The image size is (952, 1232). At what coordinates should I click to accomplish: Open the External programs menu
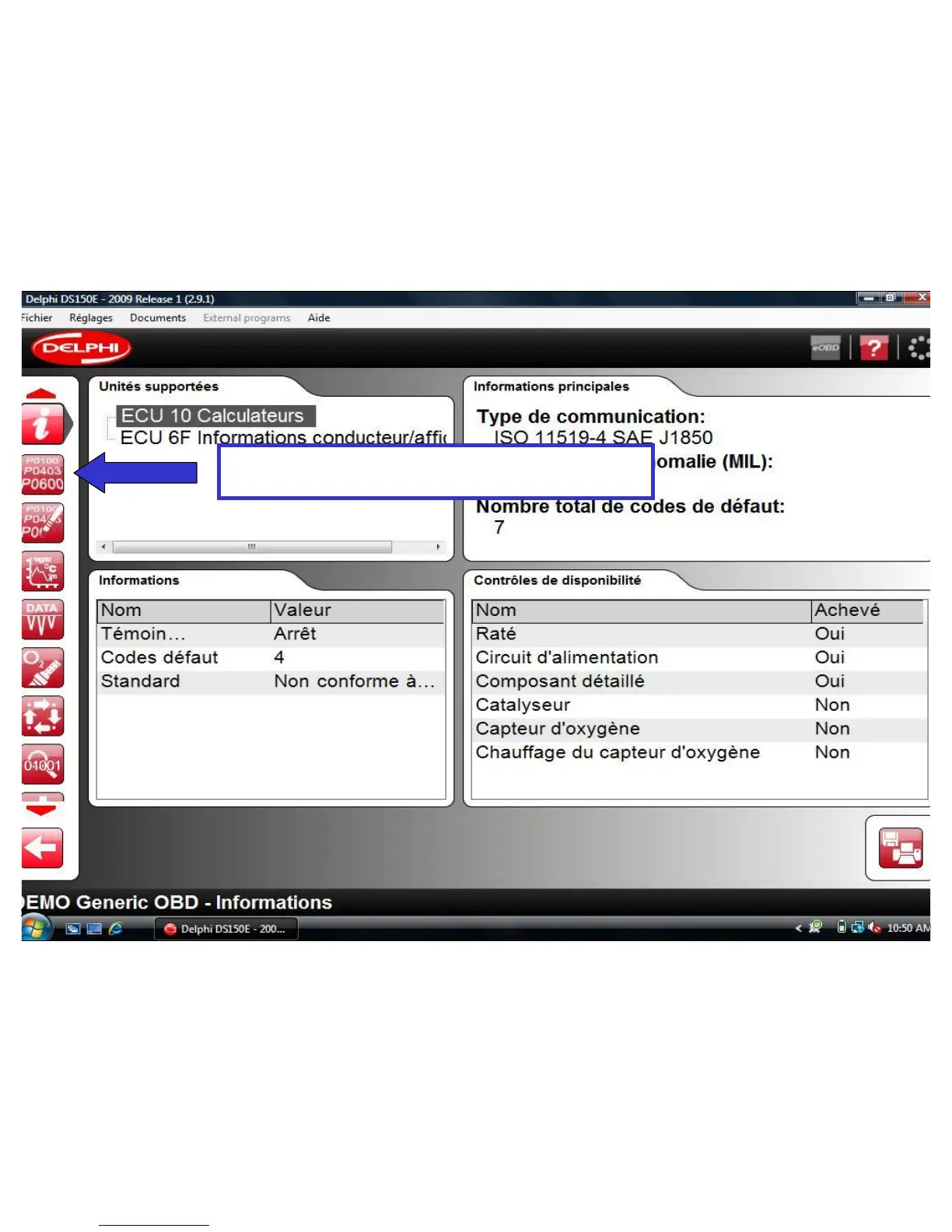[x=247, y=317]
